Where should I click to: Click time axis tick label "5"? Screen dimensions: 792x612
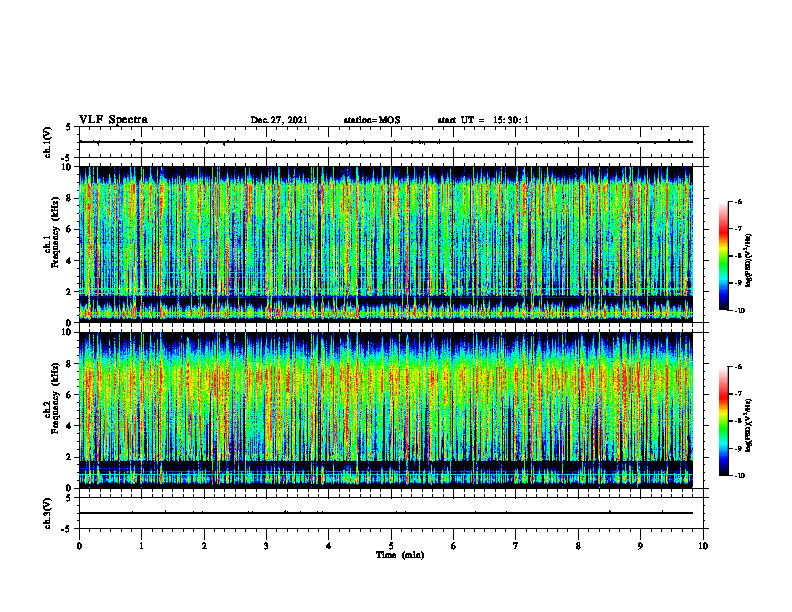pos(391,546)
